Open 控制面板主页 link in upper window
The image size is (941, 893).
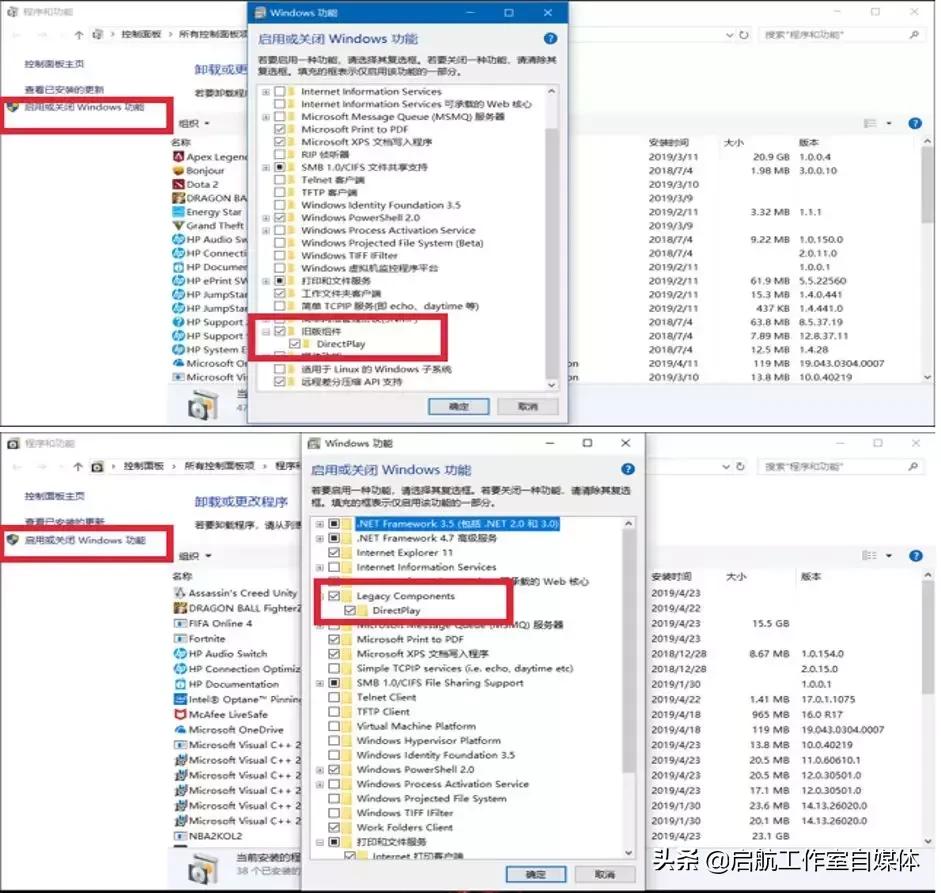54,64
